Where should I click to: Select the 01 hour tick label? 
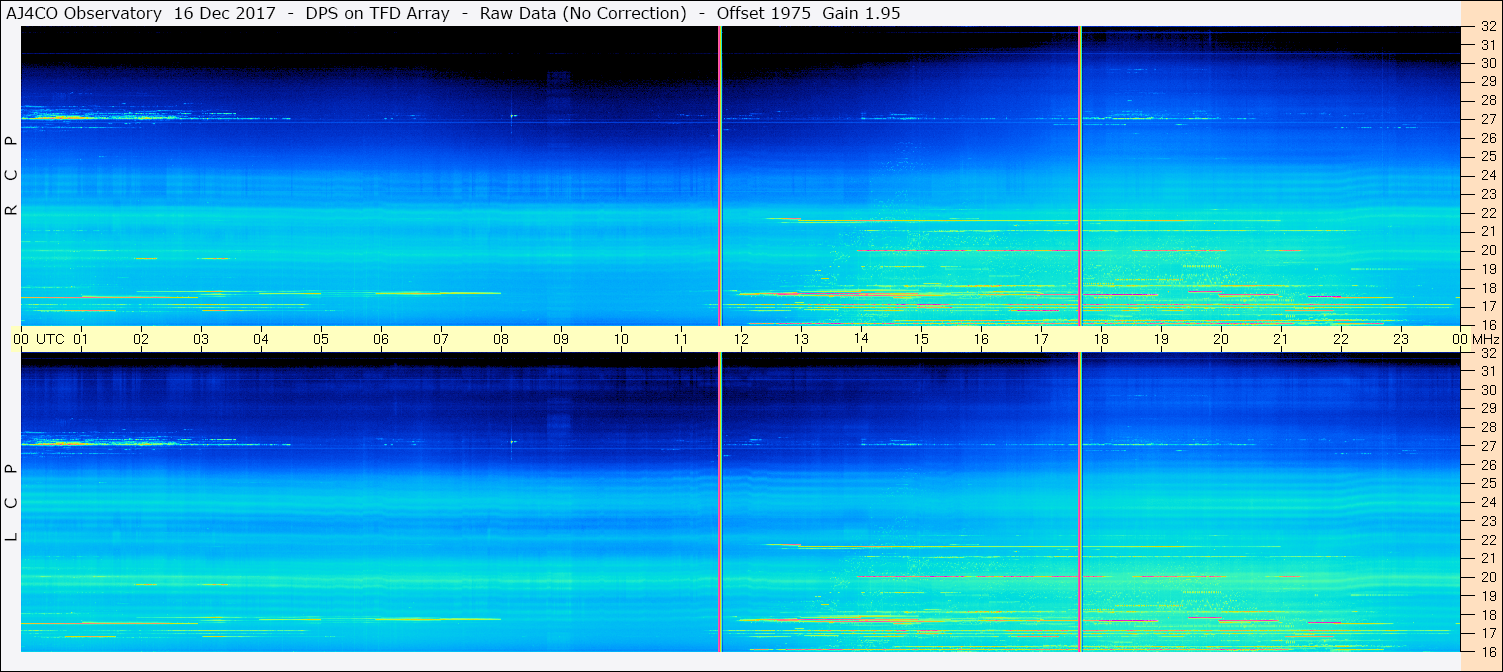point(81,339)
